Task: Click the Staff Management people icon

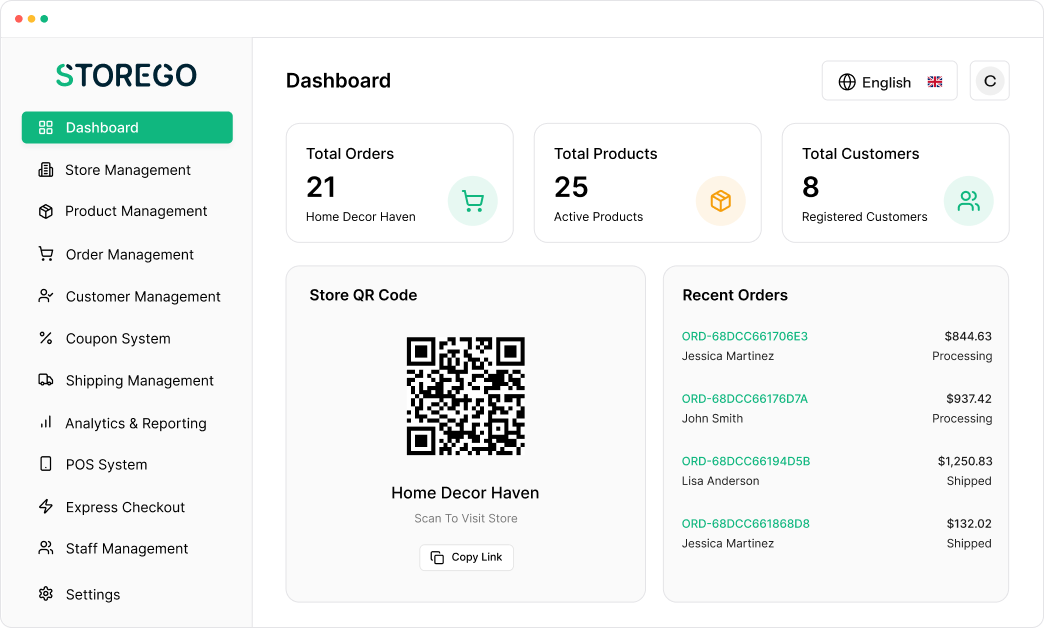Action: click(45, 547)
